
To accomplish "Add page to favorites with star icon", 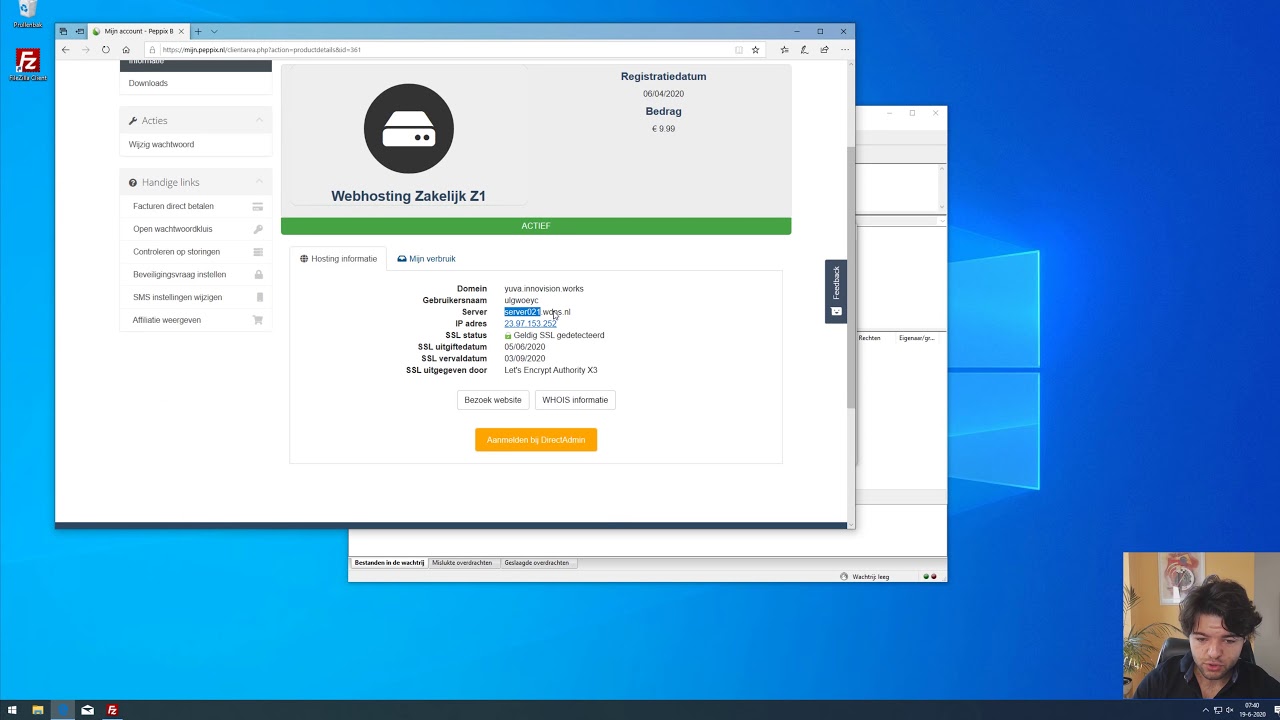I will 756,49.
